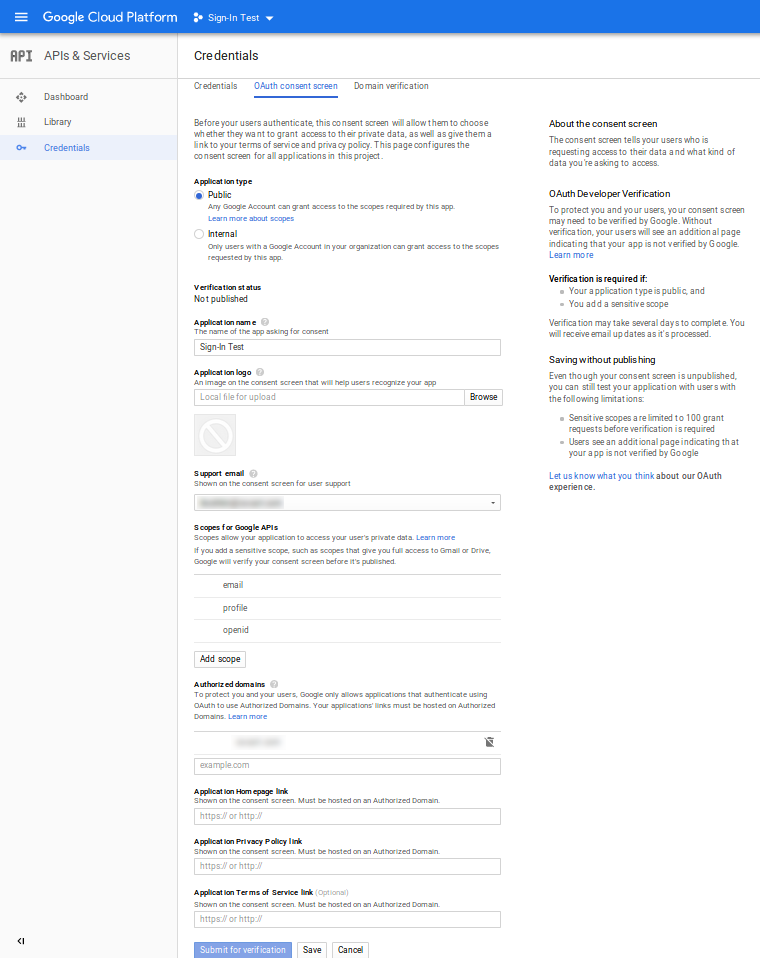Image resolution: width=760 pixels, height=958 pixels.
Task: Click the Browse button for logo upload
Action: [483, 397]
